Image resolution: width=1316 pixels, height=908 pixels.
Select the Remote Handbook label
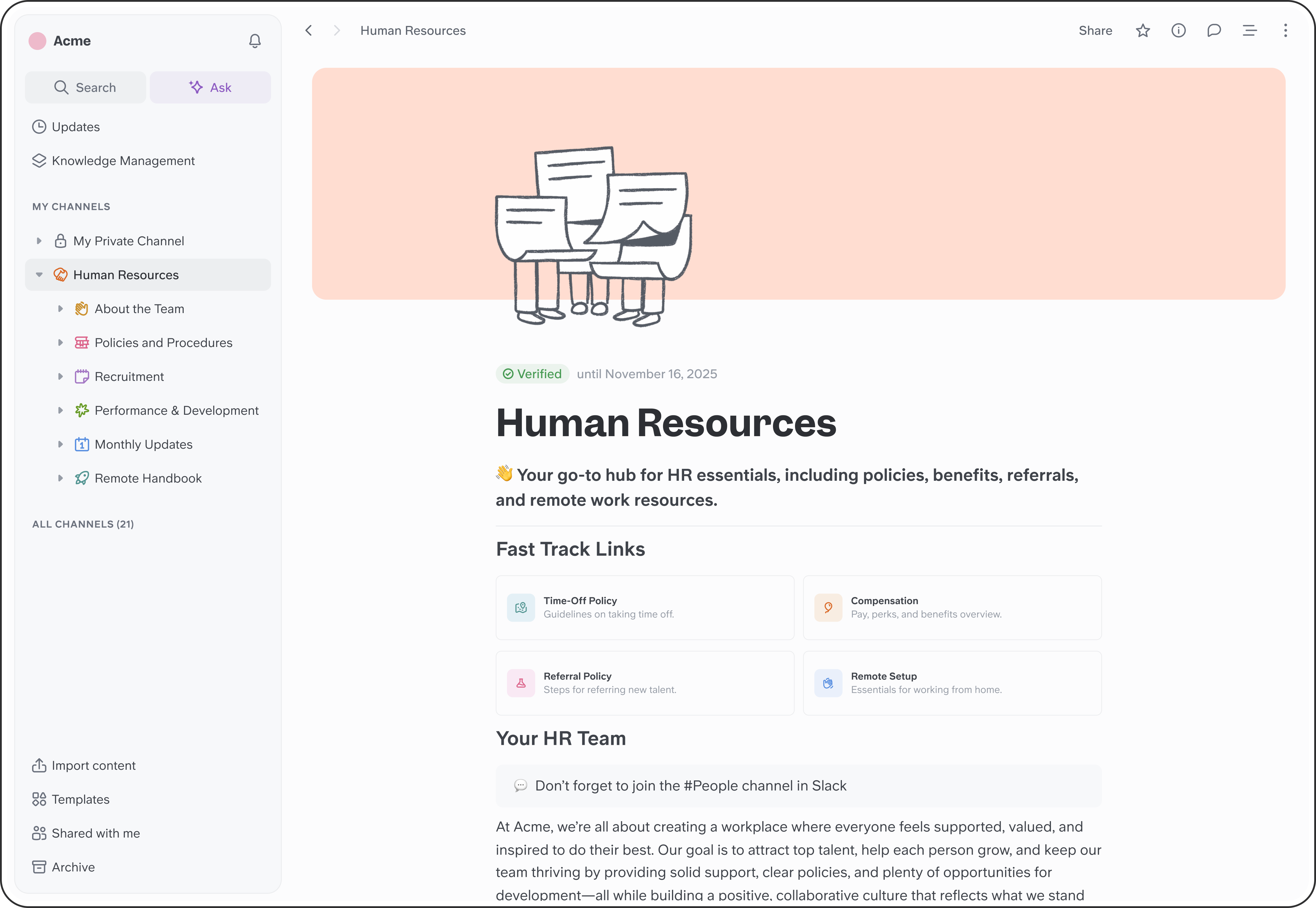point(148,478)
